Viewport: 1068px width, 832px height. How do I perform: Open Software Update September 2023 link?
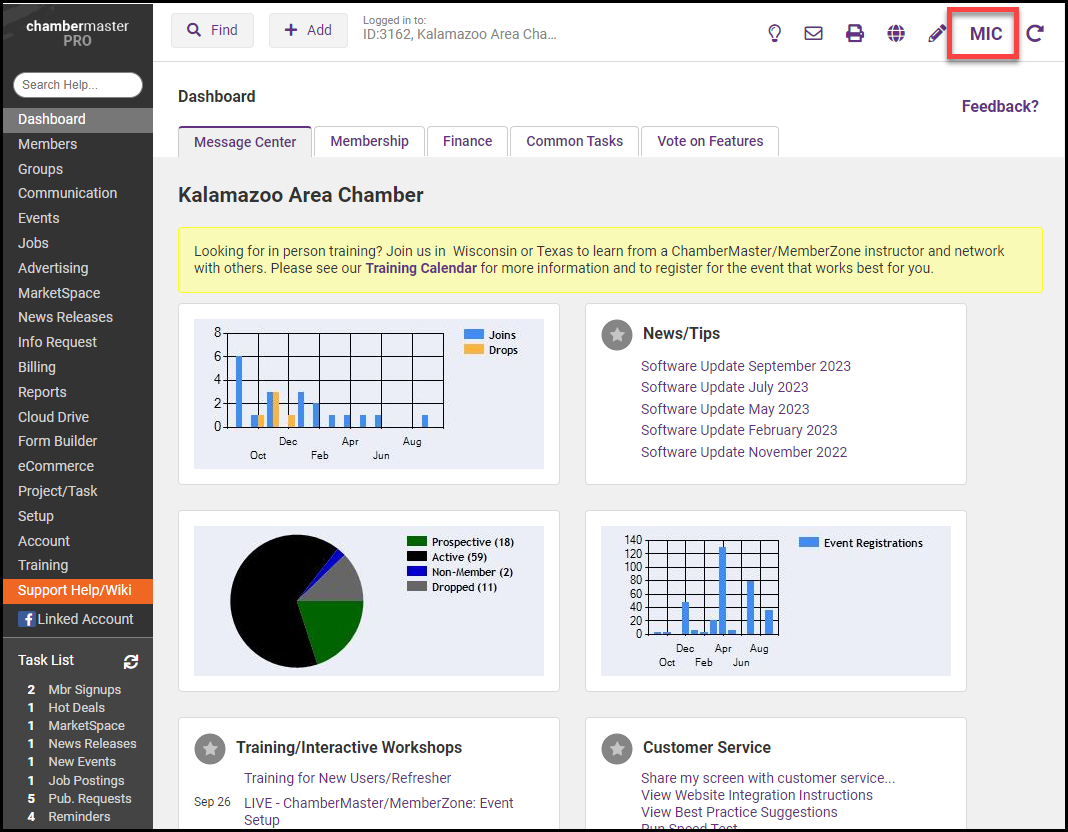(x=746, y=366)
